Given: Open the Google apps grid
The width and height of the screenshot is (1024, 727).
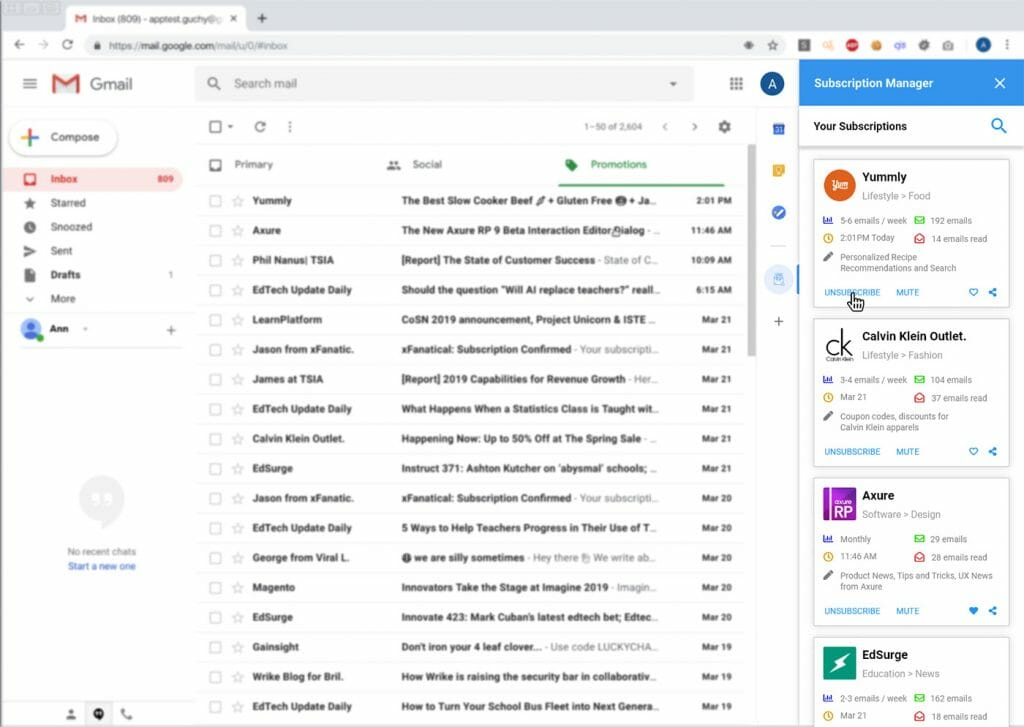Looking at the screenshot, I should pos(736,84).
